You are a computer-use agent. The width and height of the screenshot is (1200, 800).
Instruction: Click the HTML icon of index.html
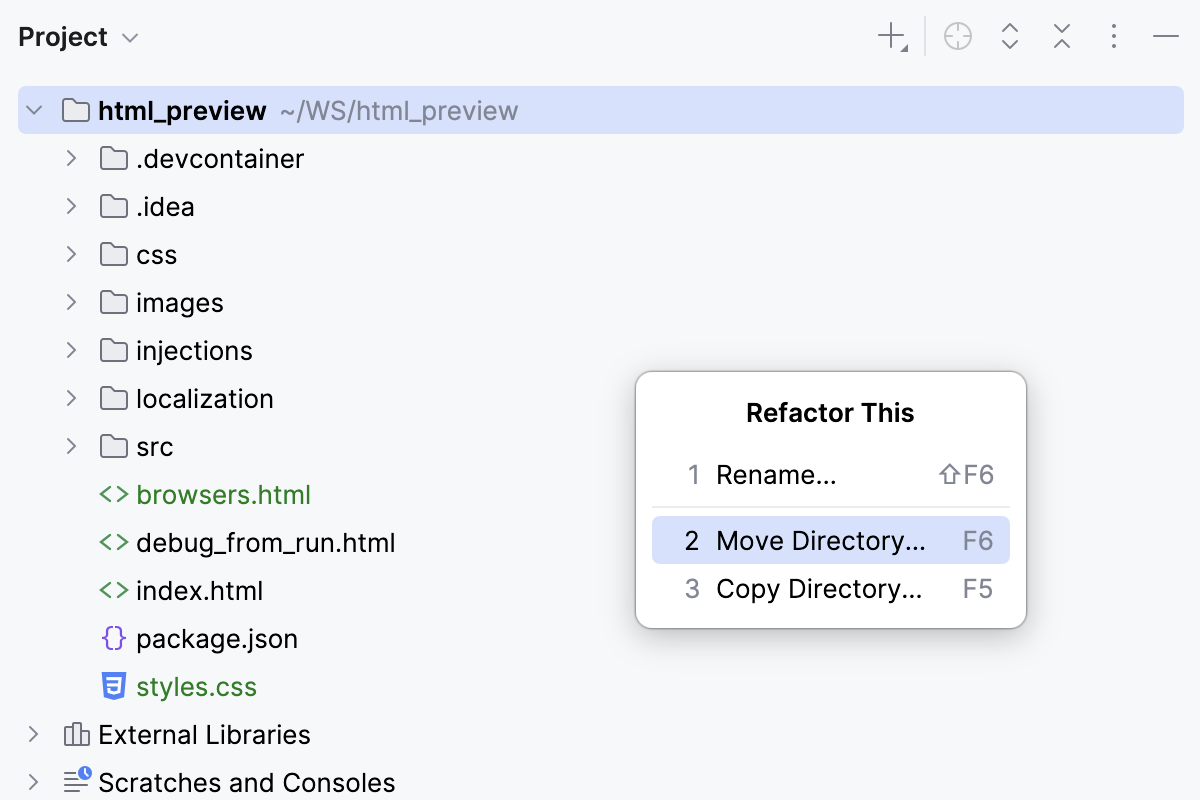pyautogui.click(x=114, y=590)
